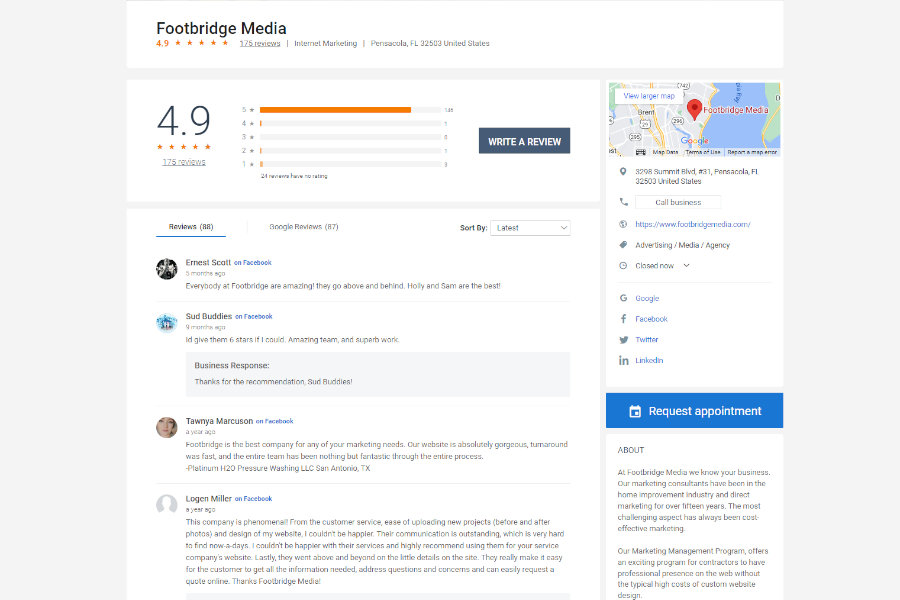The image size is (900, 600).
Task: Expand the Closed now hours chevron
Action: point(686,265)
